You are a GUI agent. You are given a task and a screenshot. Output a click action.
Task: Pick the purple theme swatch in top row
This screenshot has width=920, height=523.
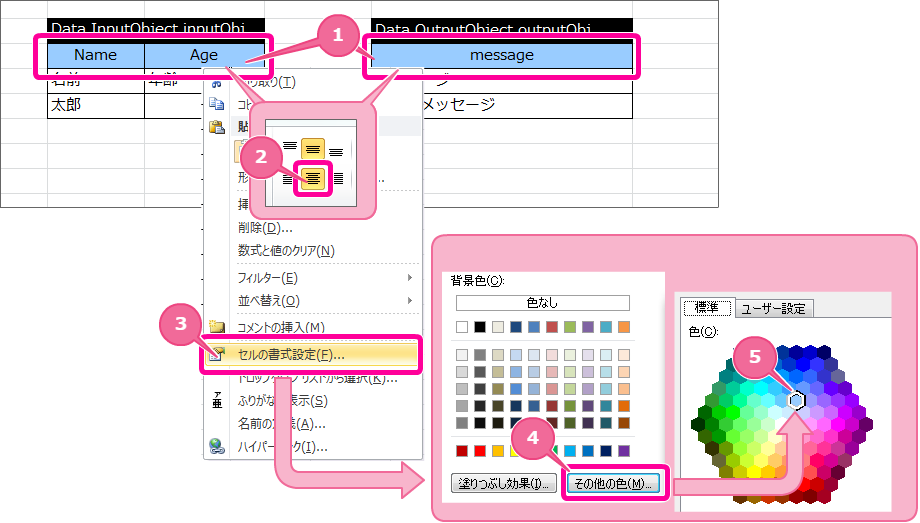click(588, 327)
